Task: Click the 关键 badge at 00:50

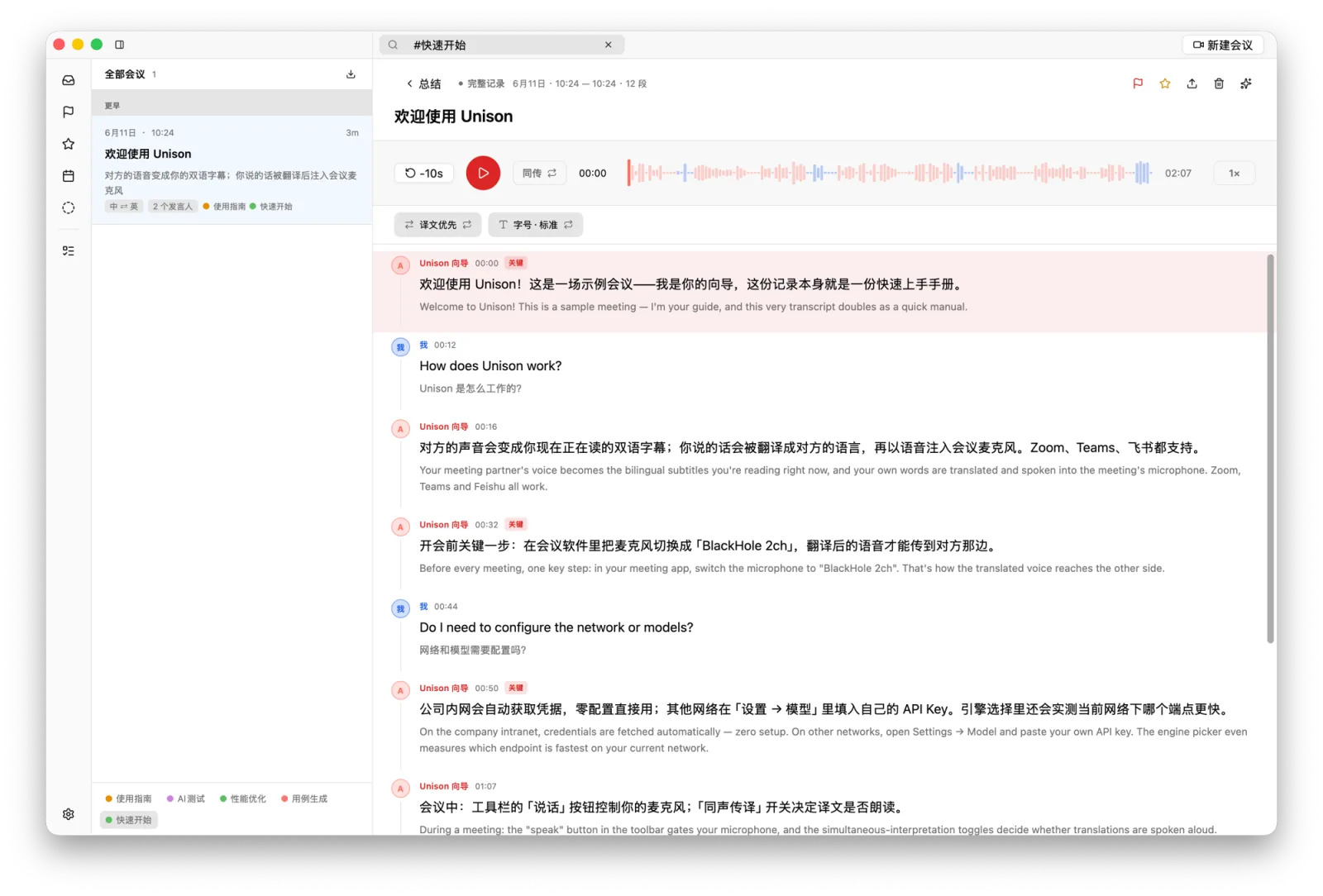Action: click(x=516, y=688)
